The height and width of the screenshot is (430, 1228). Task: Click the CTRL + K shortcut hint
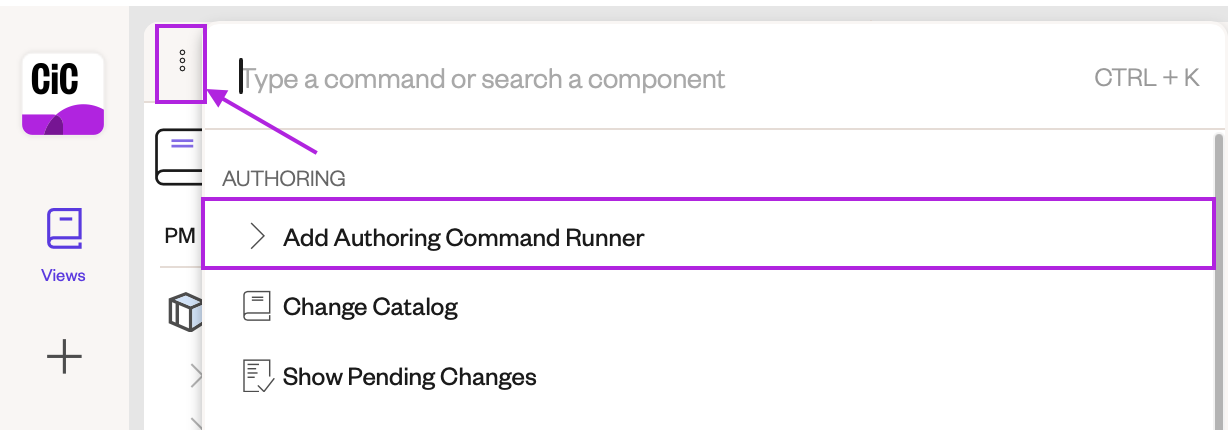pyautogui.click(x=1147, y=77)
